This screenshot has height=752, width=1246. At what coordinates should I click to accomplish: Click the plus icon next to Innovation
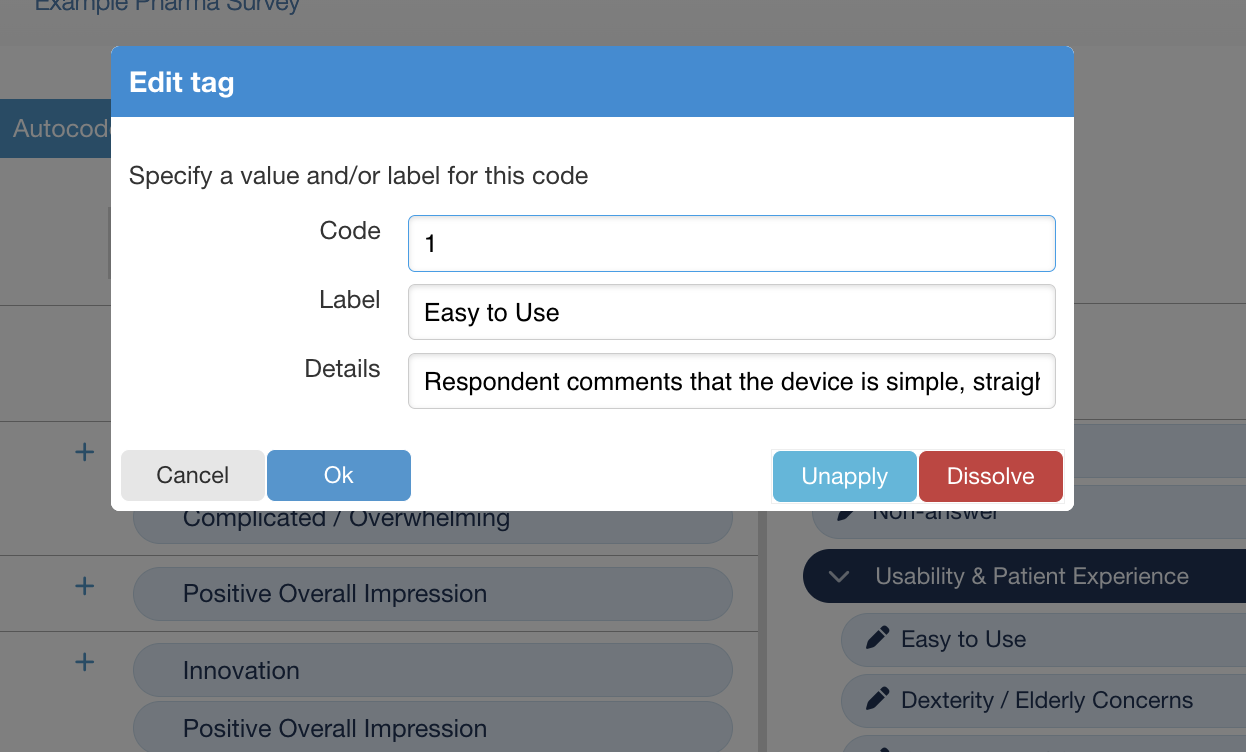(85, 662)
